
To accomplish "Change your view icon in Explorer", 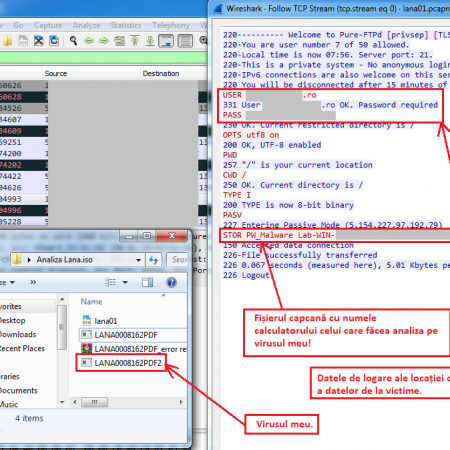I will pos(111,282).
